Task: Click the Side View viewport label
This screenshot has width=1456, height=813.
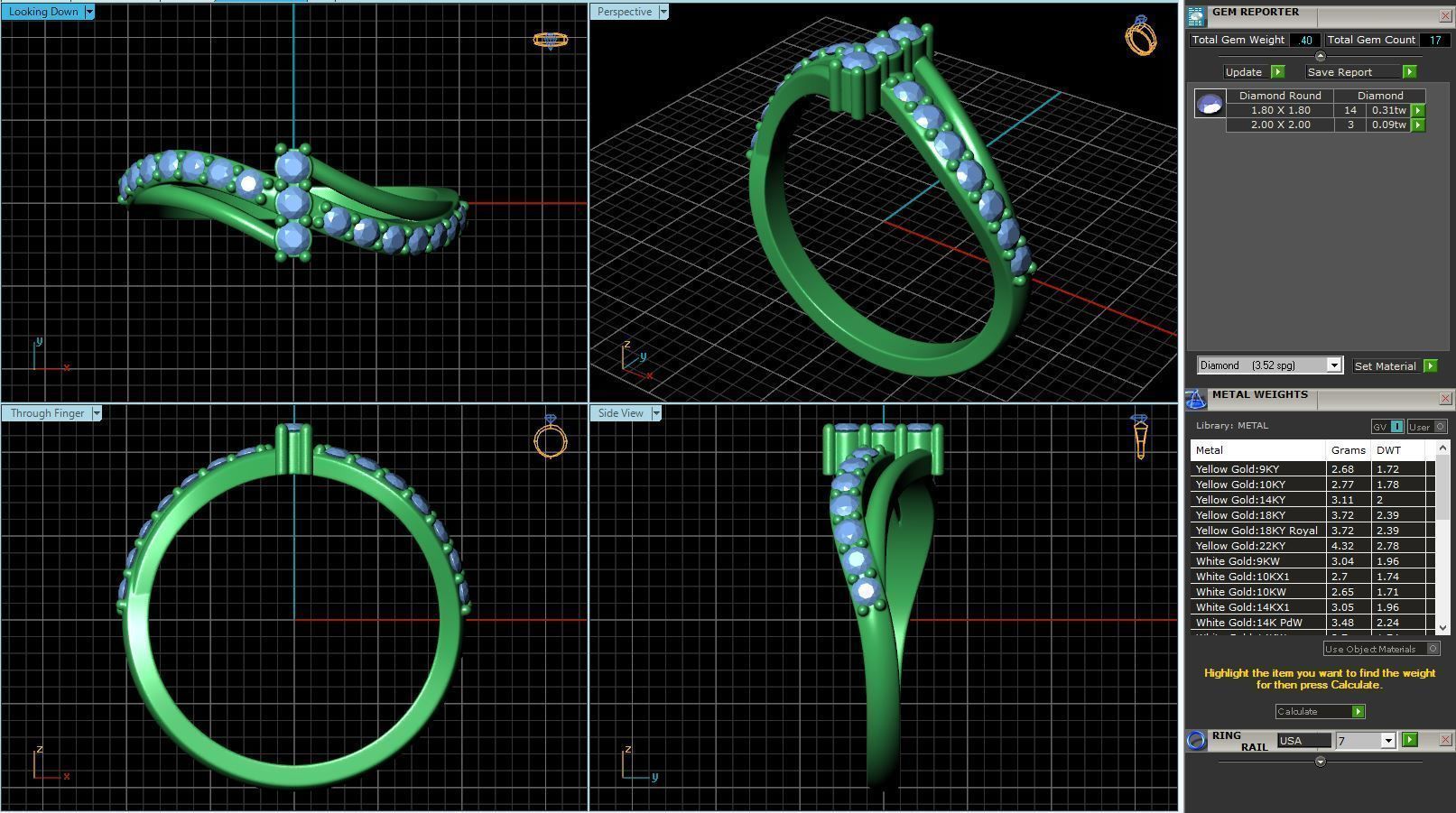Action: click(x=621, y=413)
